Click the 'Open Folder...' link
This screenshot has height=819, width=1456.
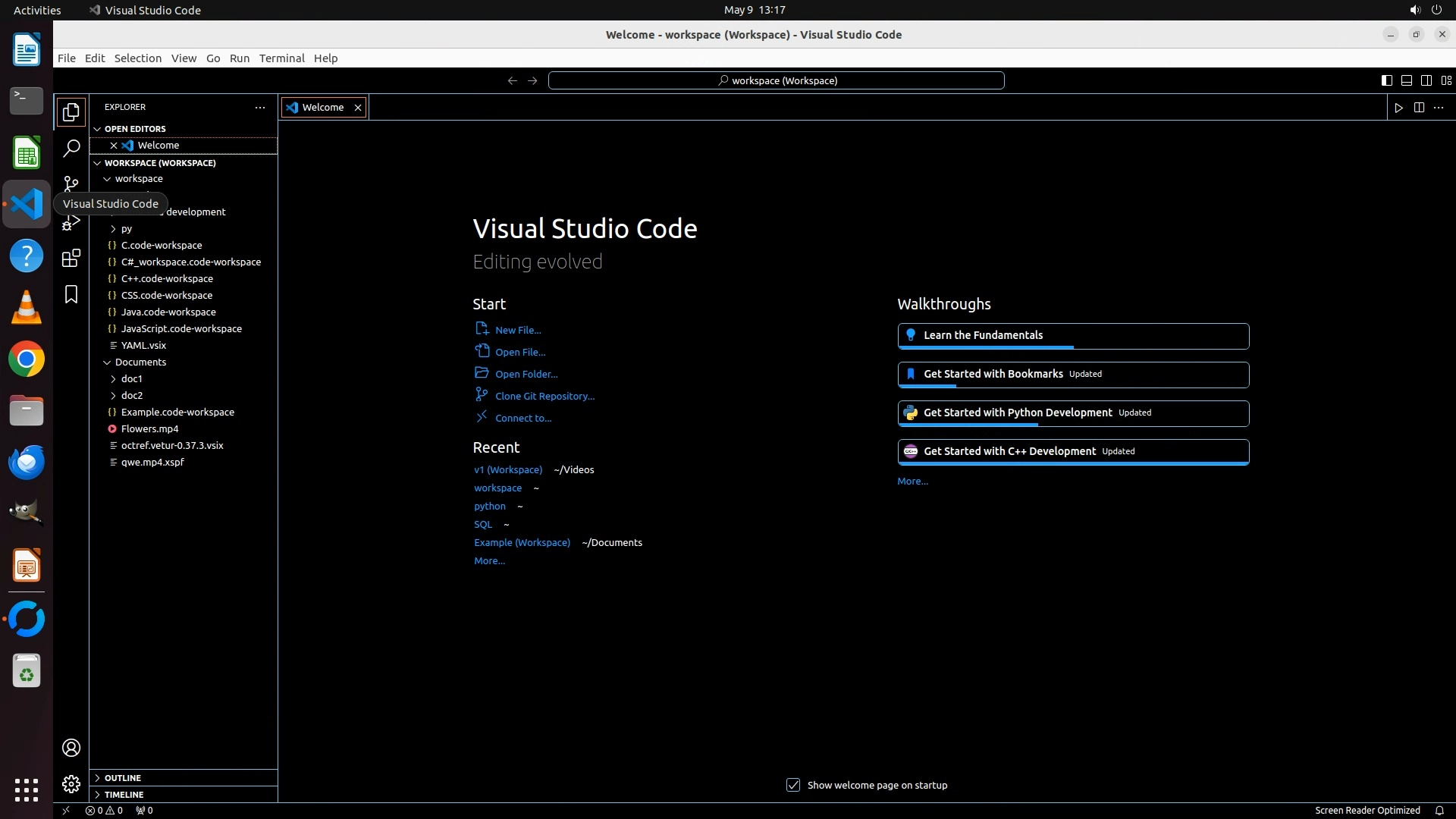click(x=526, y=374)
